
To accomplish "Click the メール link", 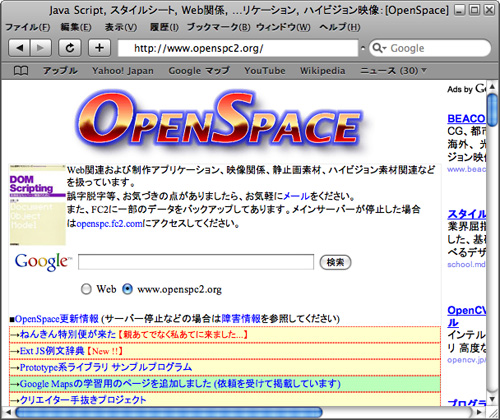I will (x=296, y=196).
